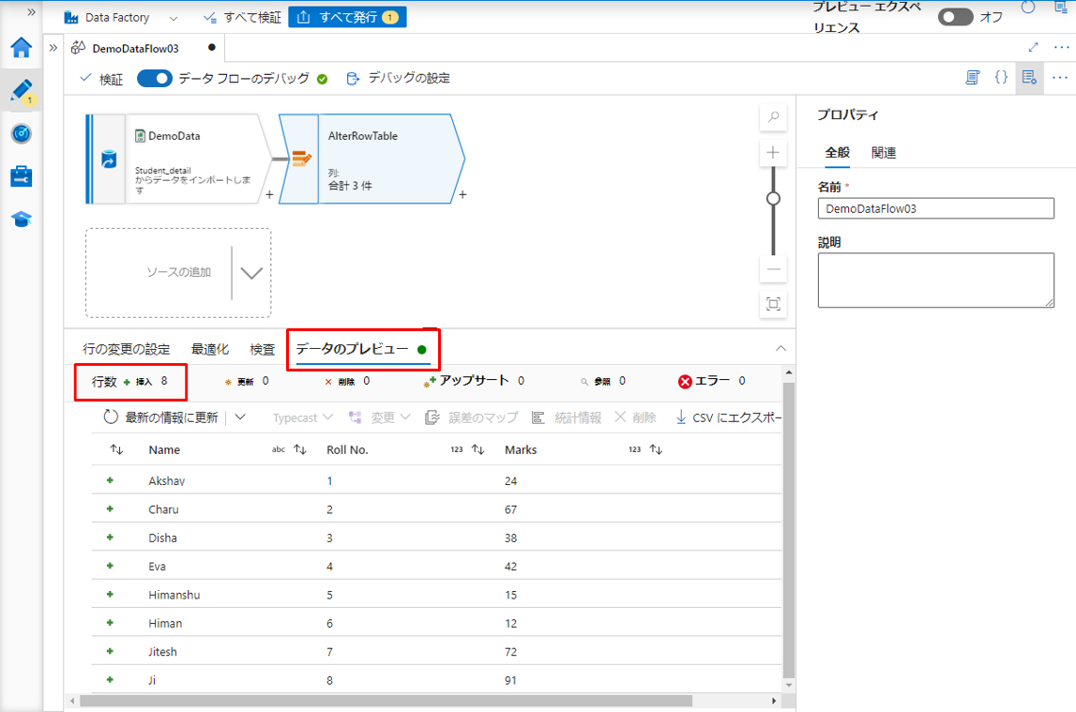Click the Akshay name cell
1076x712 pixels.
click(167, 481)
